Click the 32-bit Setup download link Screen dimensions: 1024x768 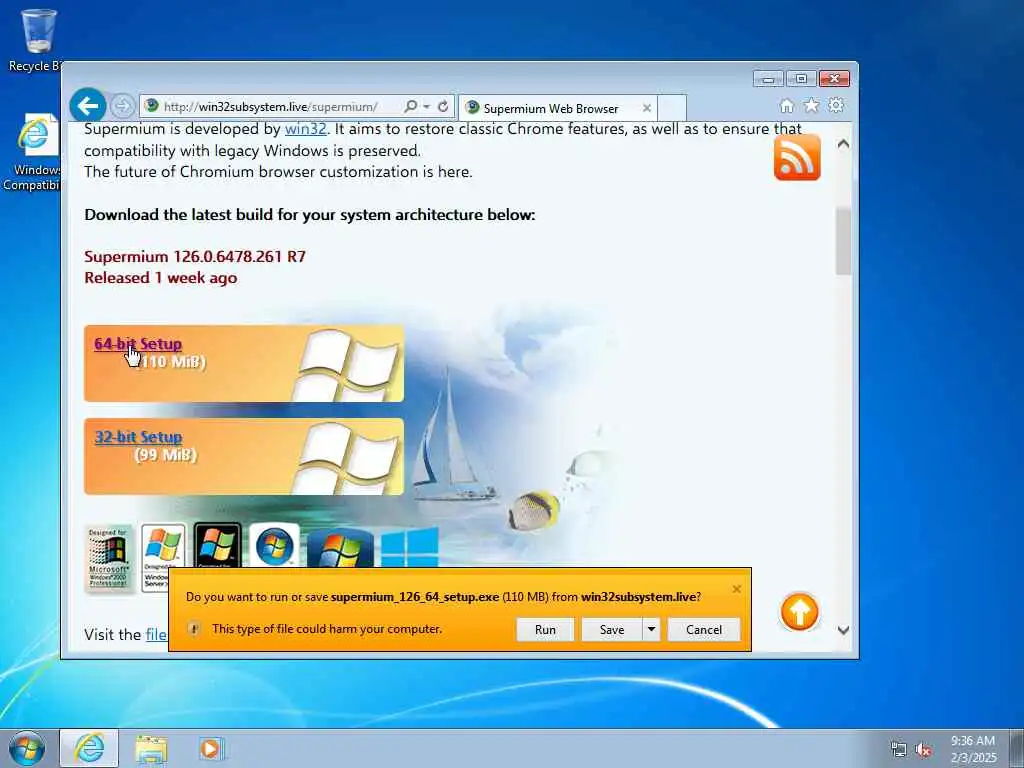click(138, 437)
